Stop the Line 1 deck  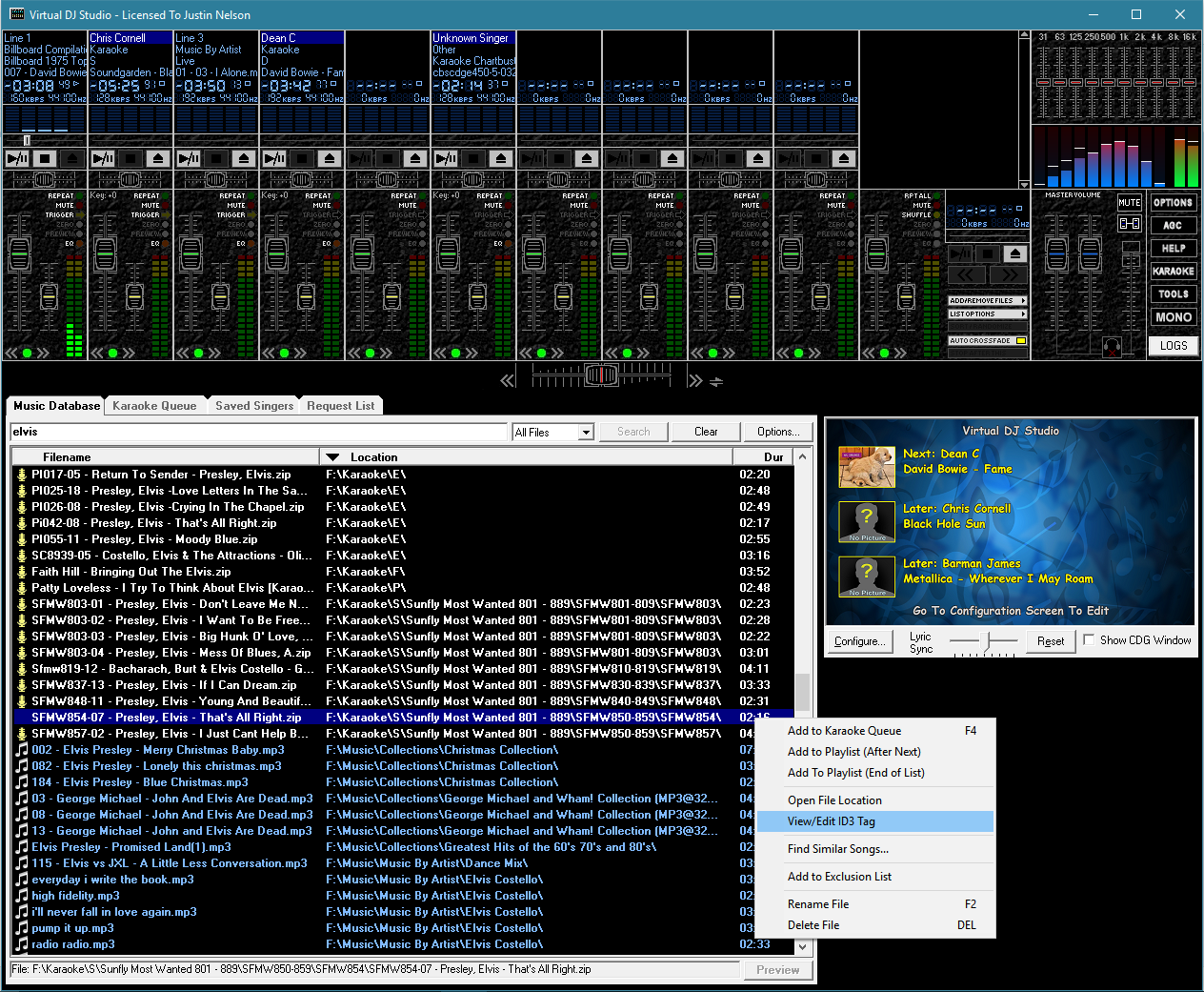coord(45,158)
